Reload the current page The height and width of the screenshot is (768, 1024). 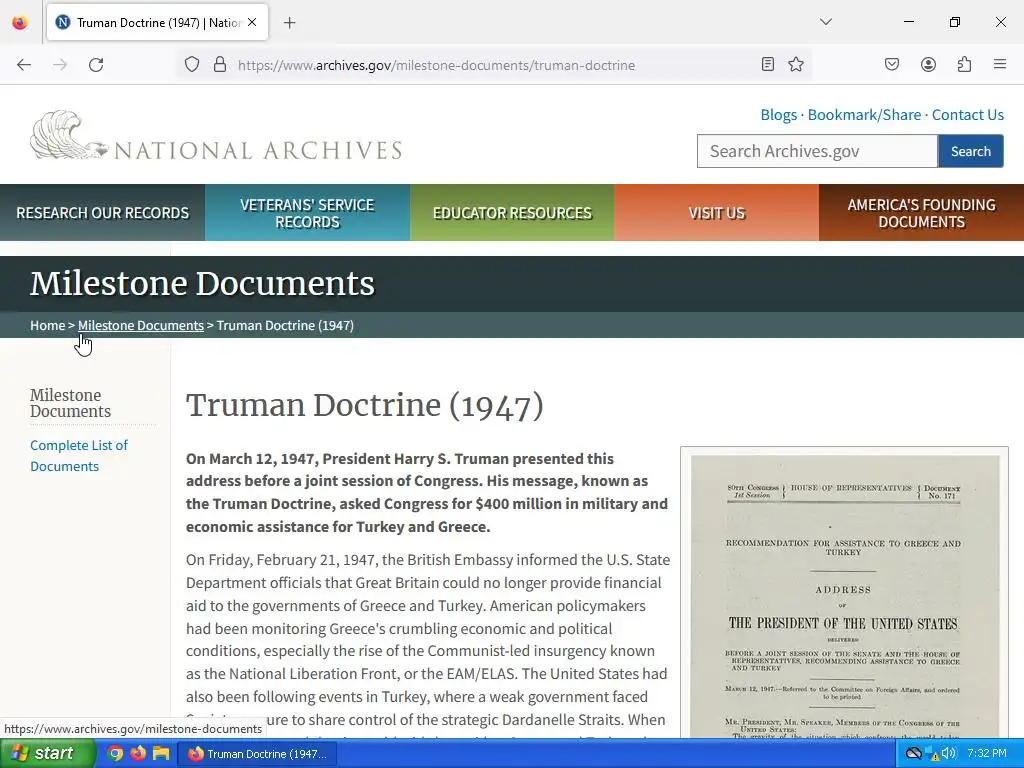[x=96, y=65]
